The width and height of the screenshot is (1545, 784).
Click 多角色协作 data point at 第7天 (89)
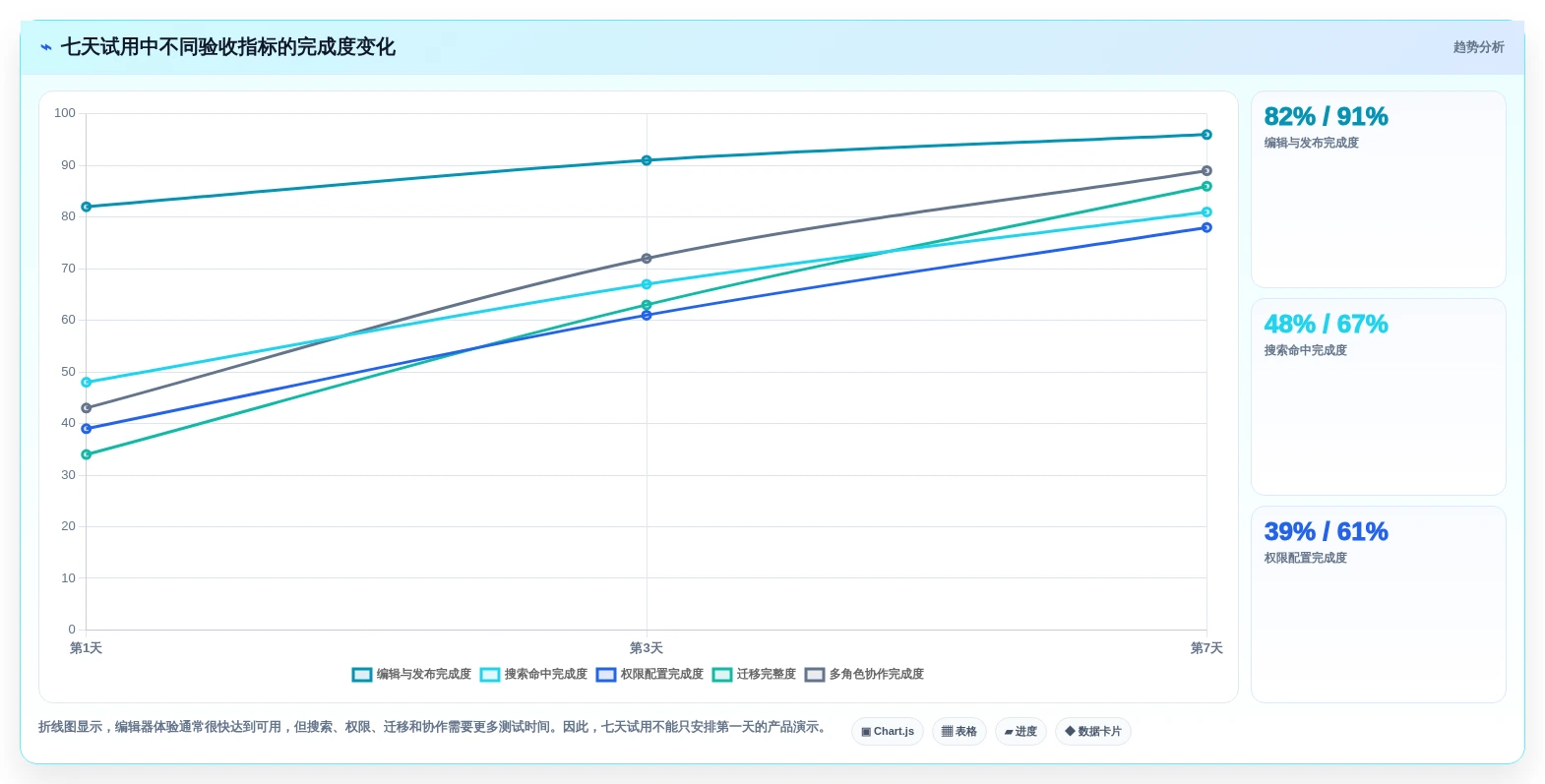coord(1206,171)
